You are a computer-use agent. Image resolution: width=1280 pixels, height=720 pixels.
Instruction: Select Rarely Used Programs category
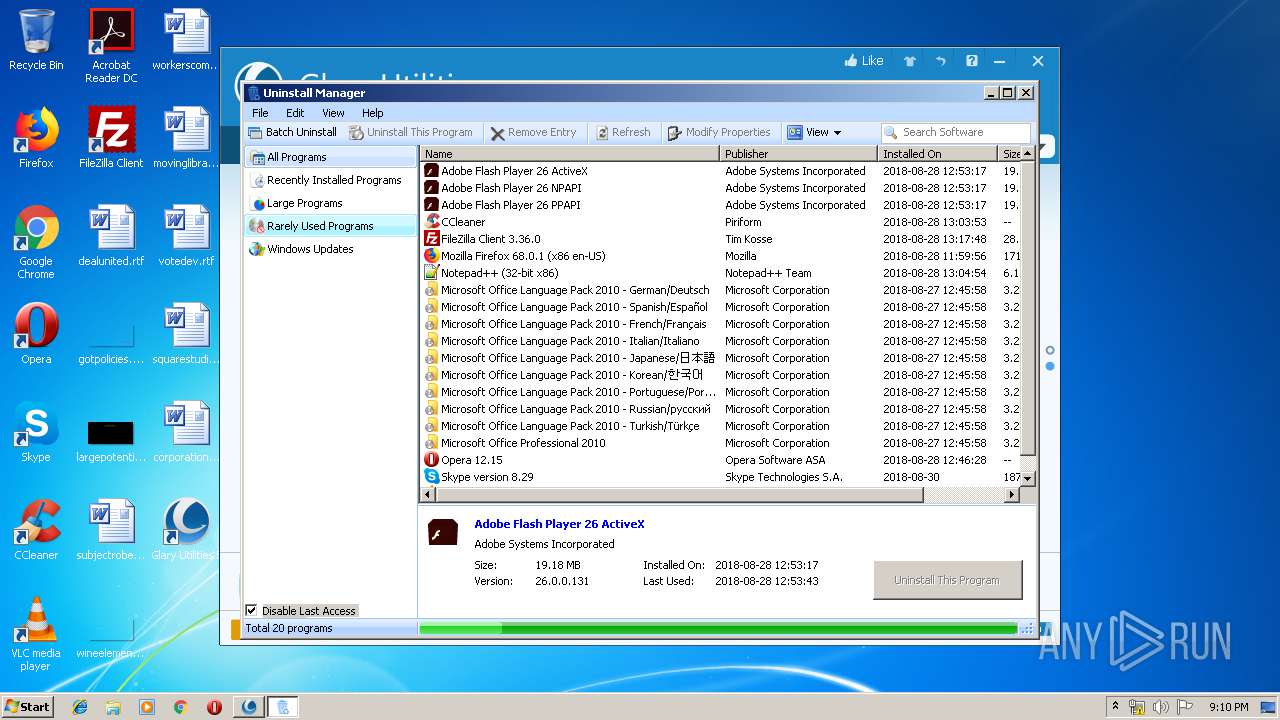click(x=330, y=226)
